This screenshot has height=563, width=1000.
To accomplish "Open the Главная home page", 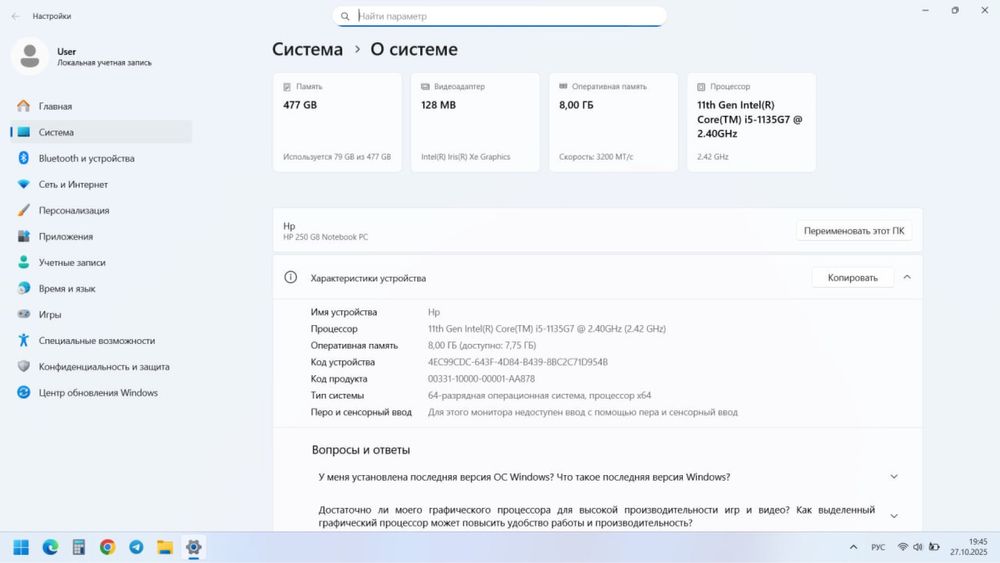I will pos(101,106).
